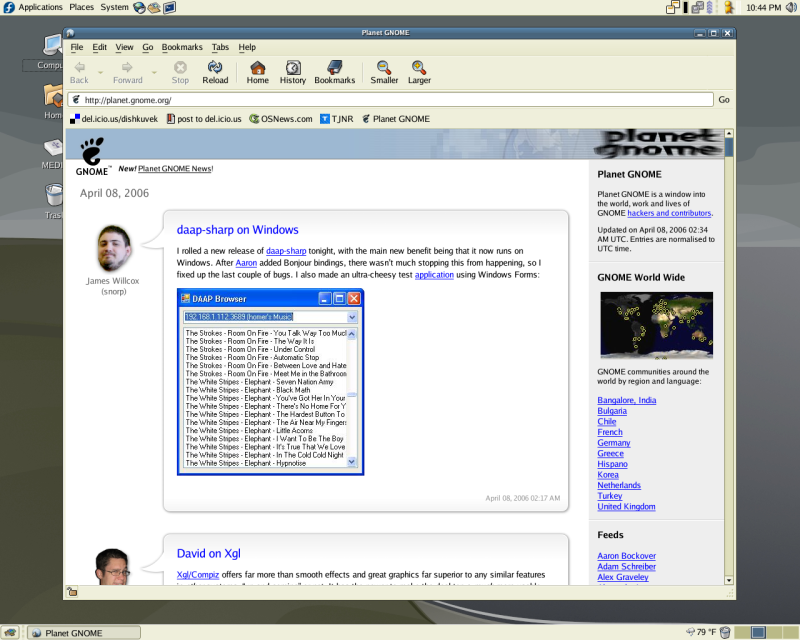800x640 pixels.
Task: Open Forward history dropdown arrow
Action: [154, 72]
